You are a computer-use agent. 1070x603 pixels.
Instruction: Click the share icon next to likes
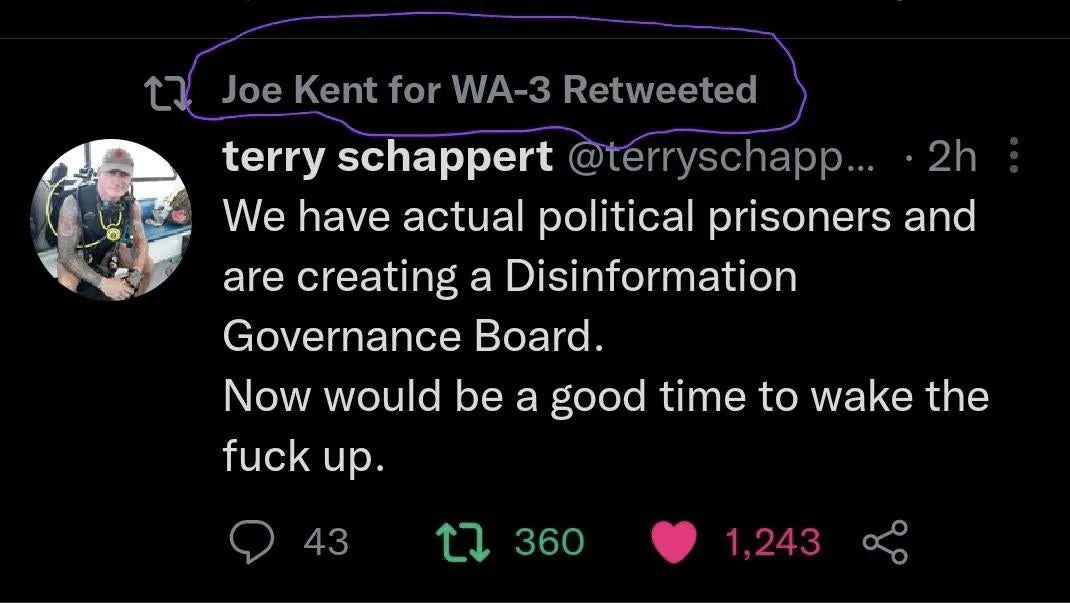(885, 542)
